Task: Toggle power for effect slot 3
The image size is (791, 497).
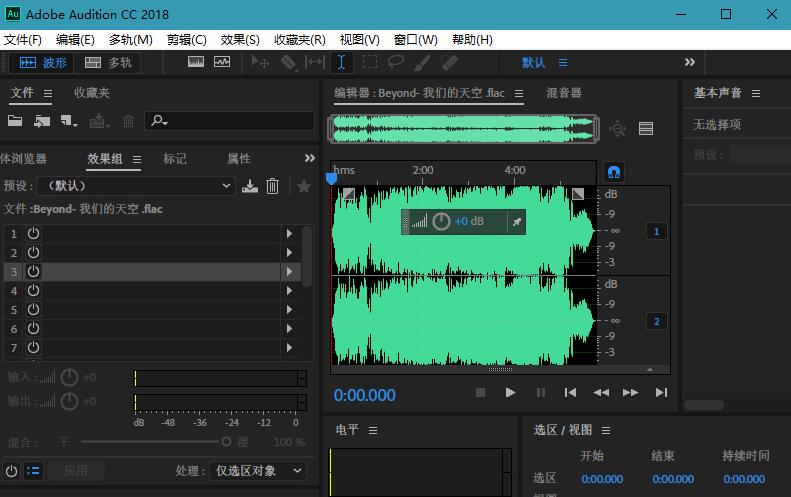Action: [x=33, y=271]
